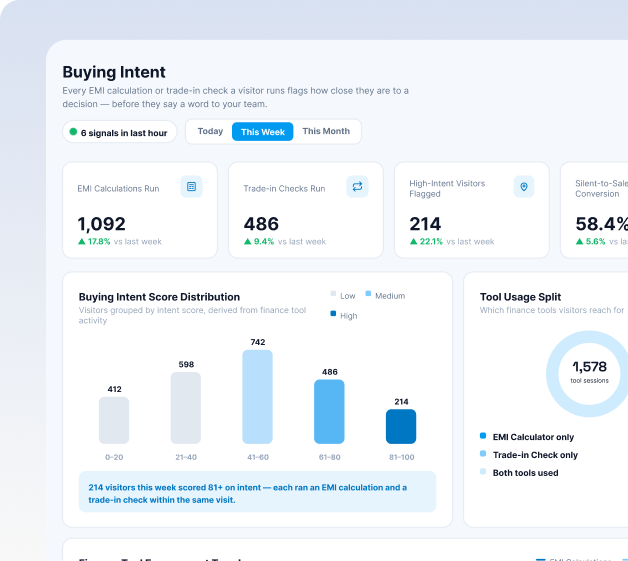The height and width of the screenshot is (561, 628).
Task: Click the Buying Intent Score Distribution title
Action: pos(159,297)
